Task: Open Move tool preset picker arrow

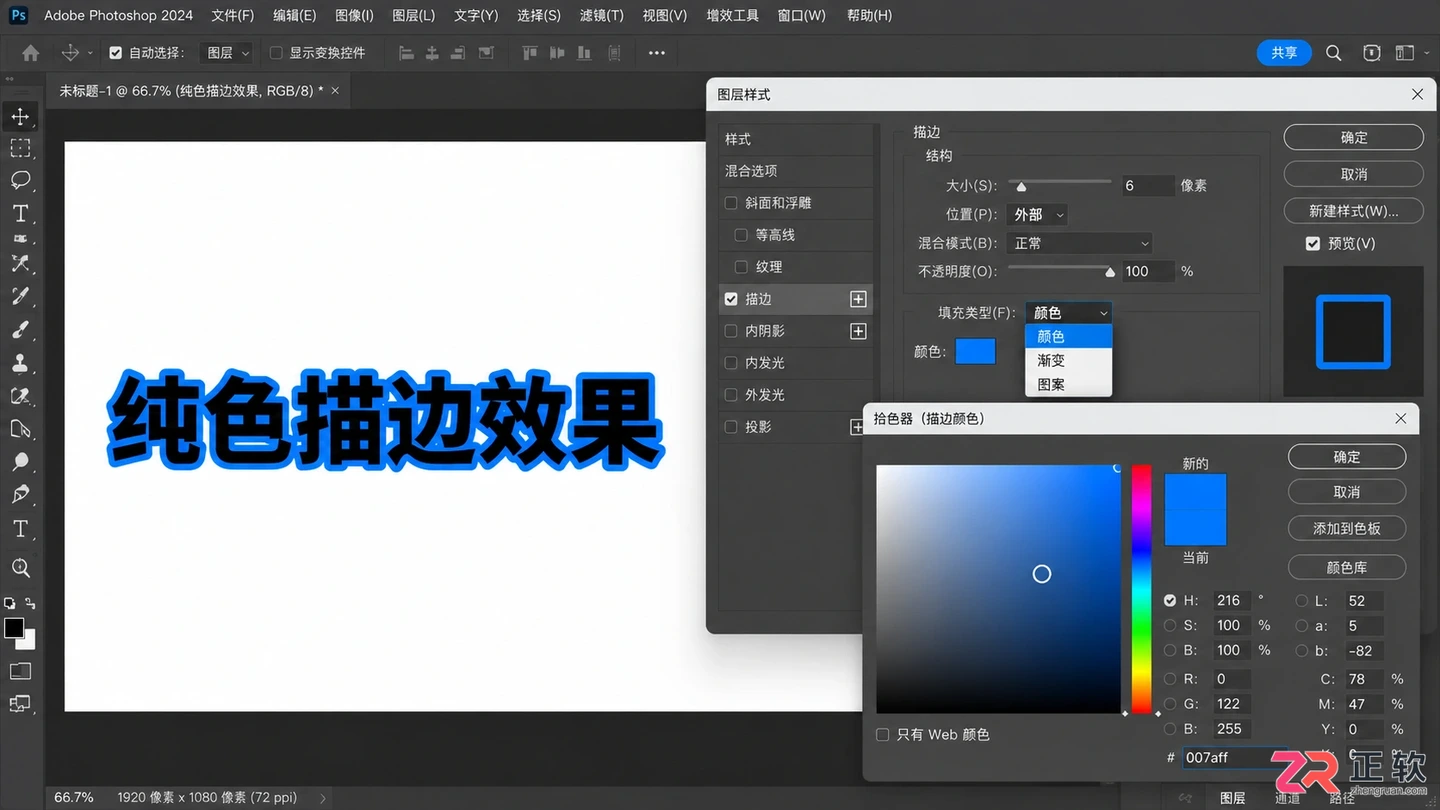Action: [x=90, y=53]
